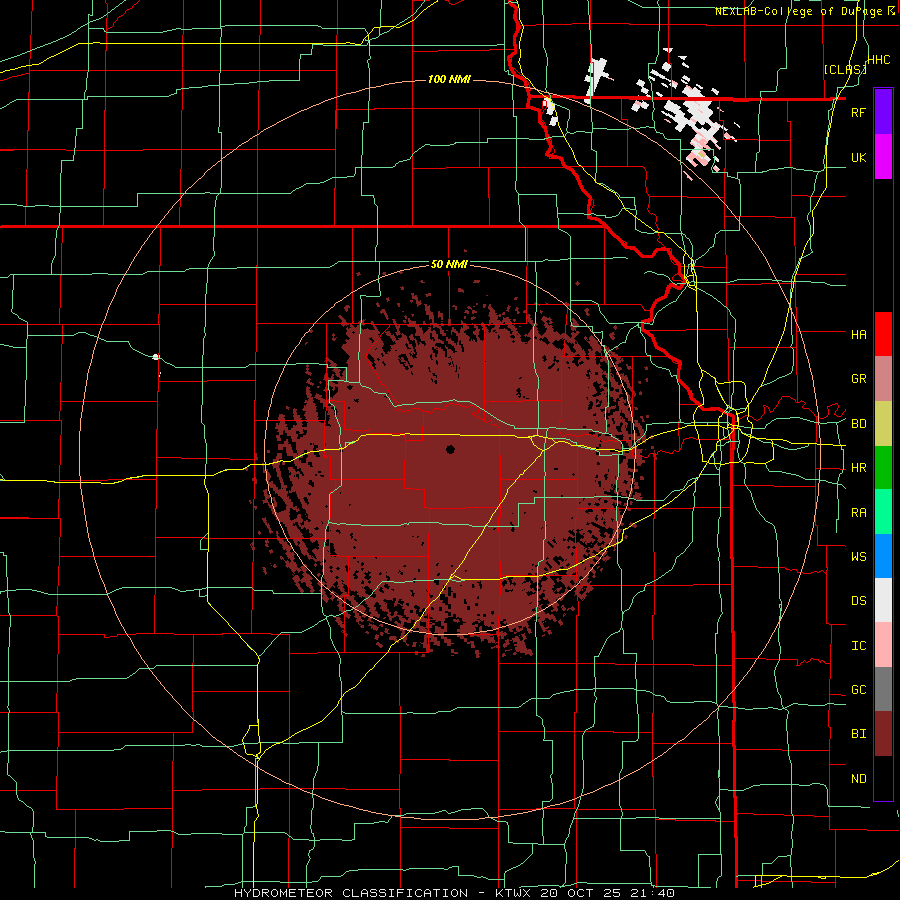Click the IC legend label
900x900 pixels.
[858, 646]
